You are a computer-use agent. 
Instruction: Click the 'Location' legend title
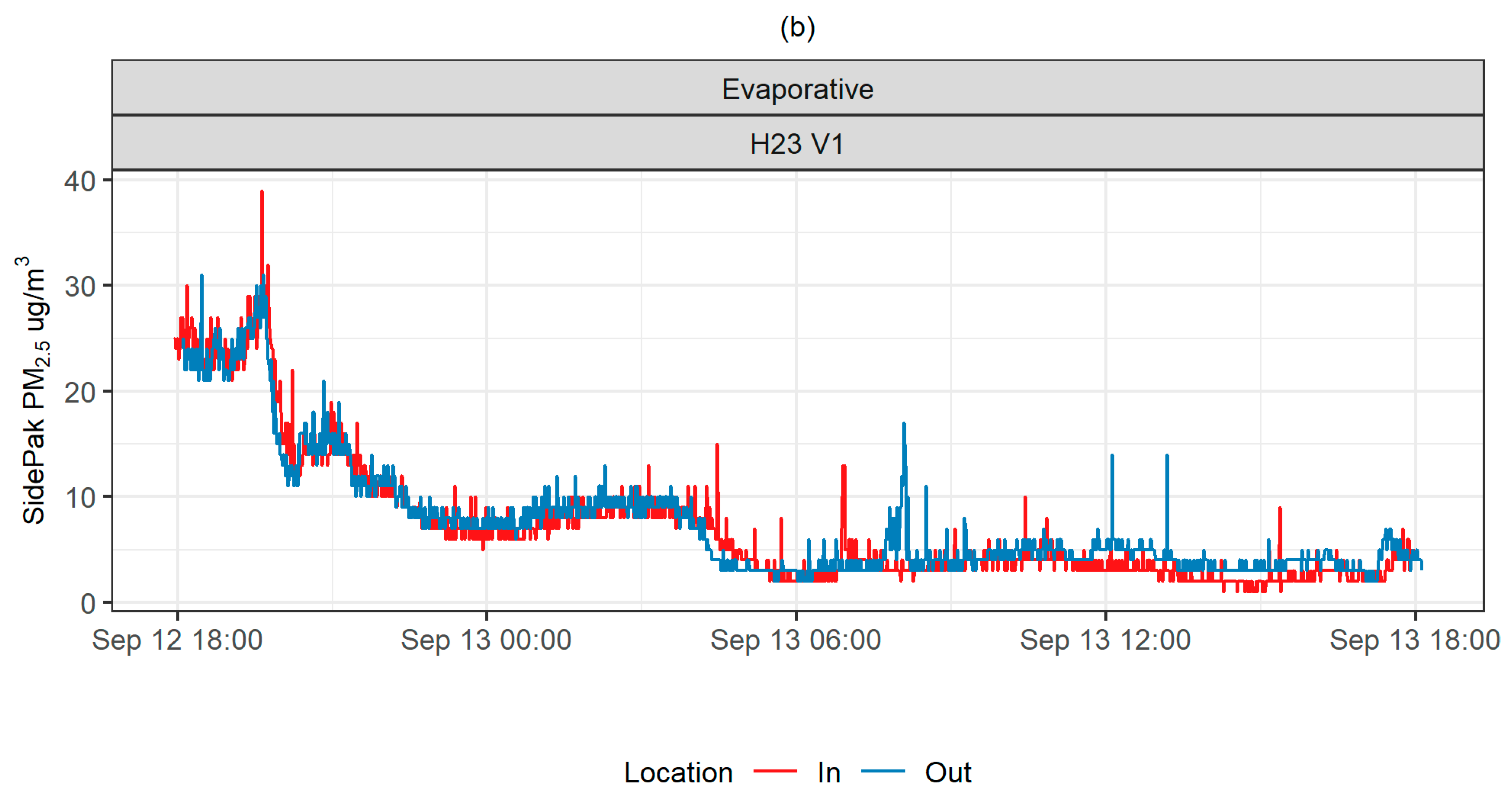pyautogui.click(x=678, y=773)
